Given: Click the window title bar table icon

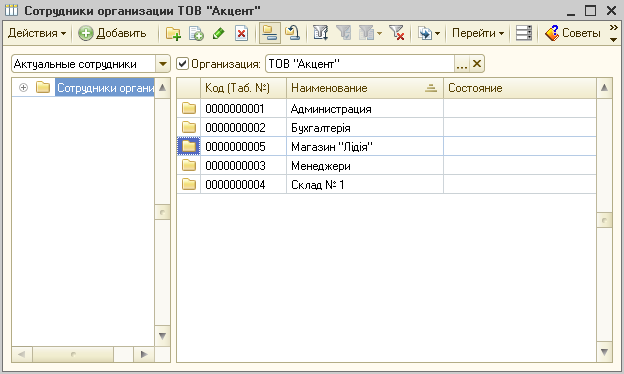Looking at the screenshot, I should pyautogui.click(x=12, y=10).
